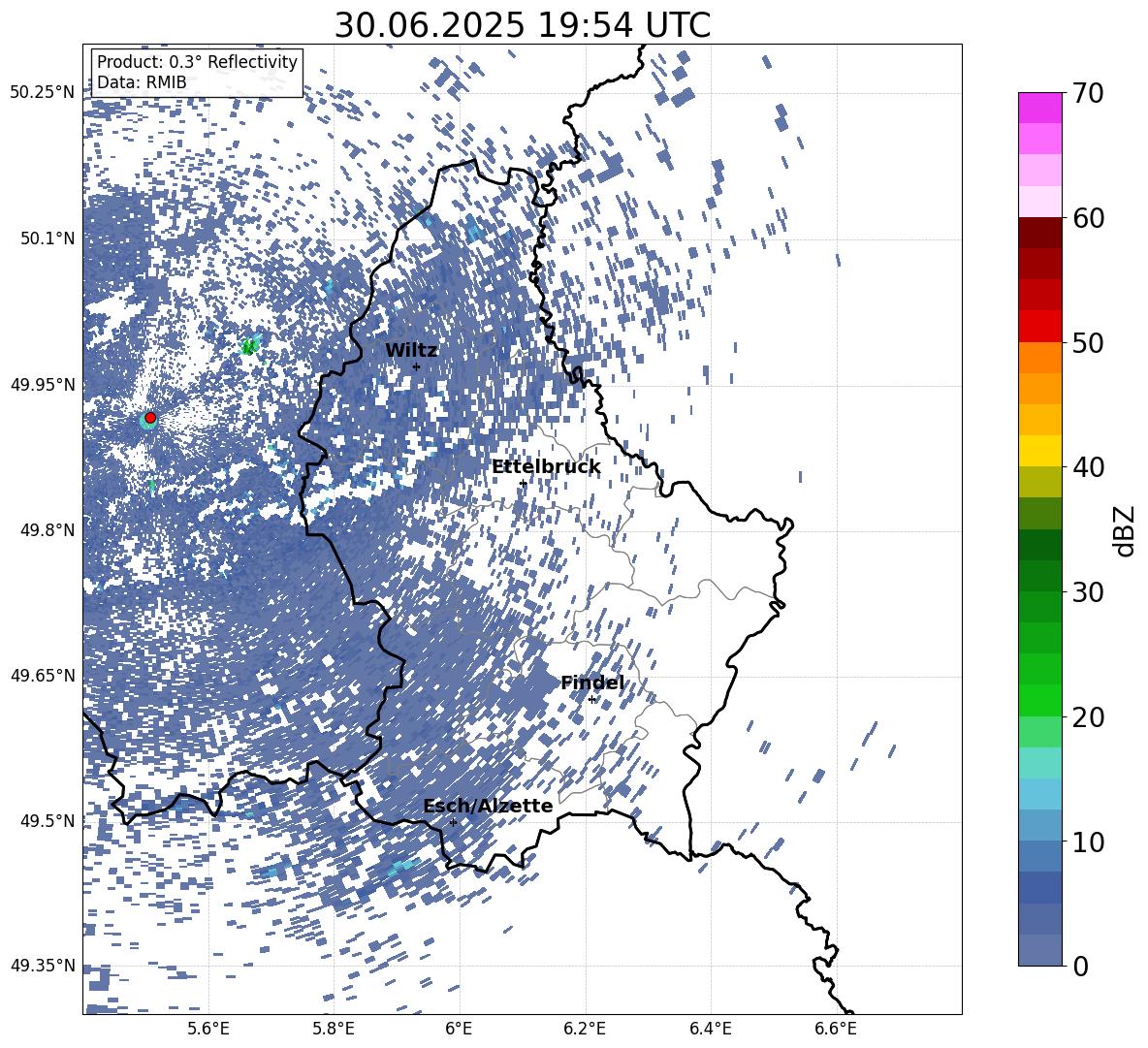Image resolution: width=1148 pixels, height=1048 pixels.
Task: Click the dBZ colorbar axis label
Action: (x=1124, y=530)
